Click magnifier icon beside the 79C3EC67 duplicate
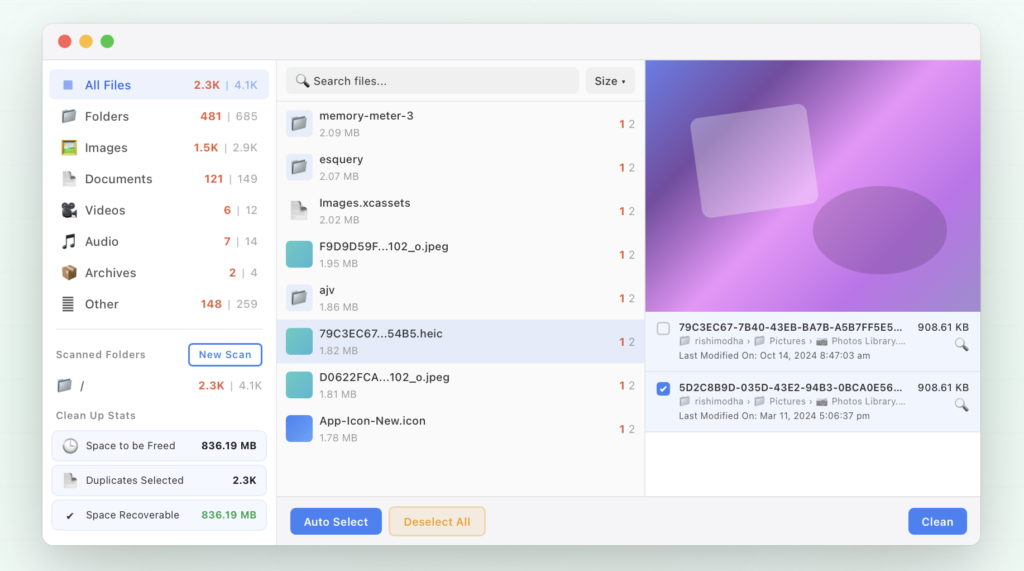Screen dimensions: 1024x571 coord(961,344)
